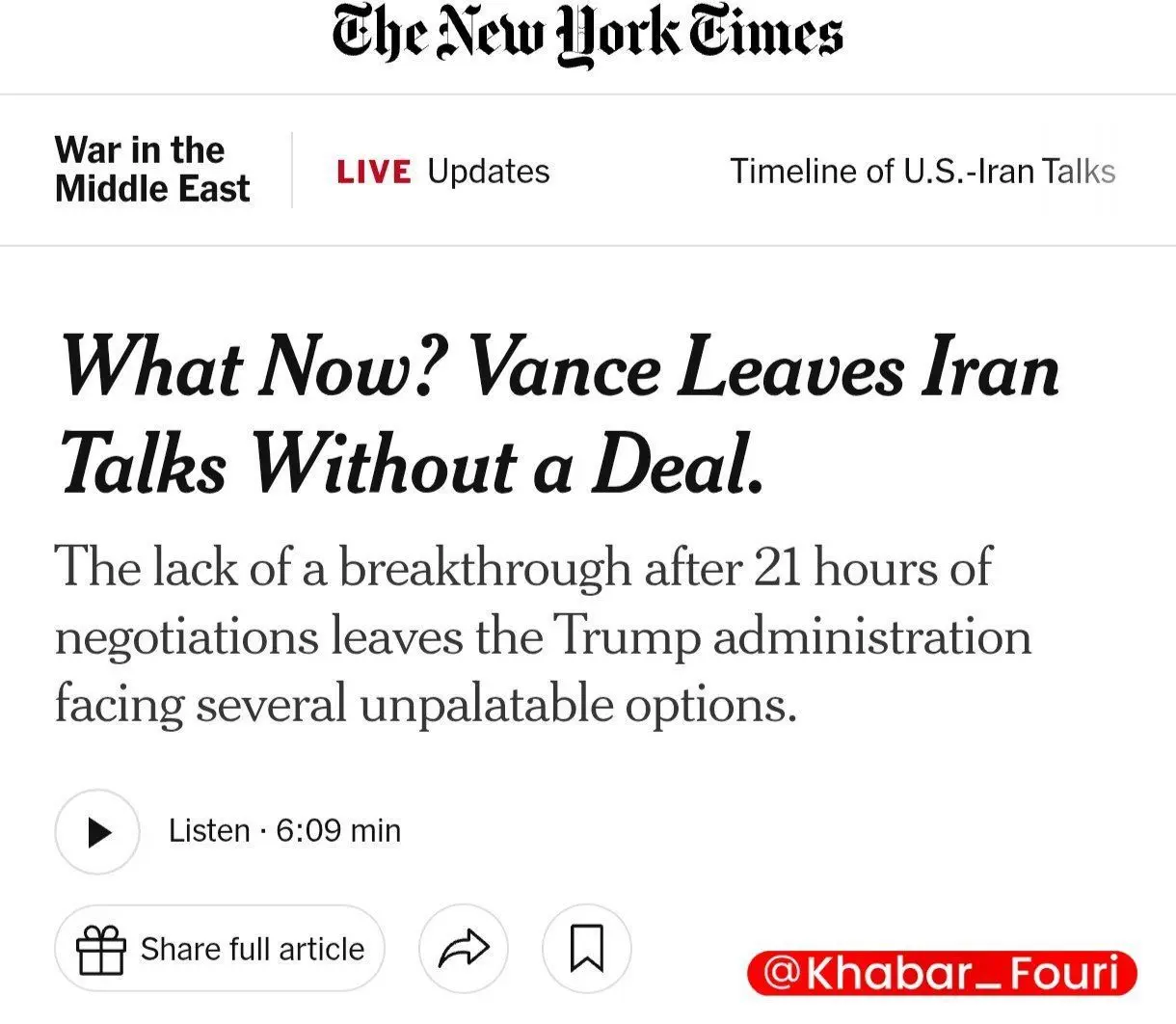Click the curved share arrow icon
Screen dimensions: 1176x1024
coord(464,949)
